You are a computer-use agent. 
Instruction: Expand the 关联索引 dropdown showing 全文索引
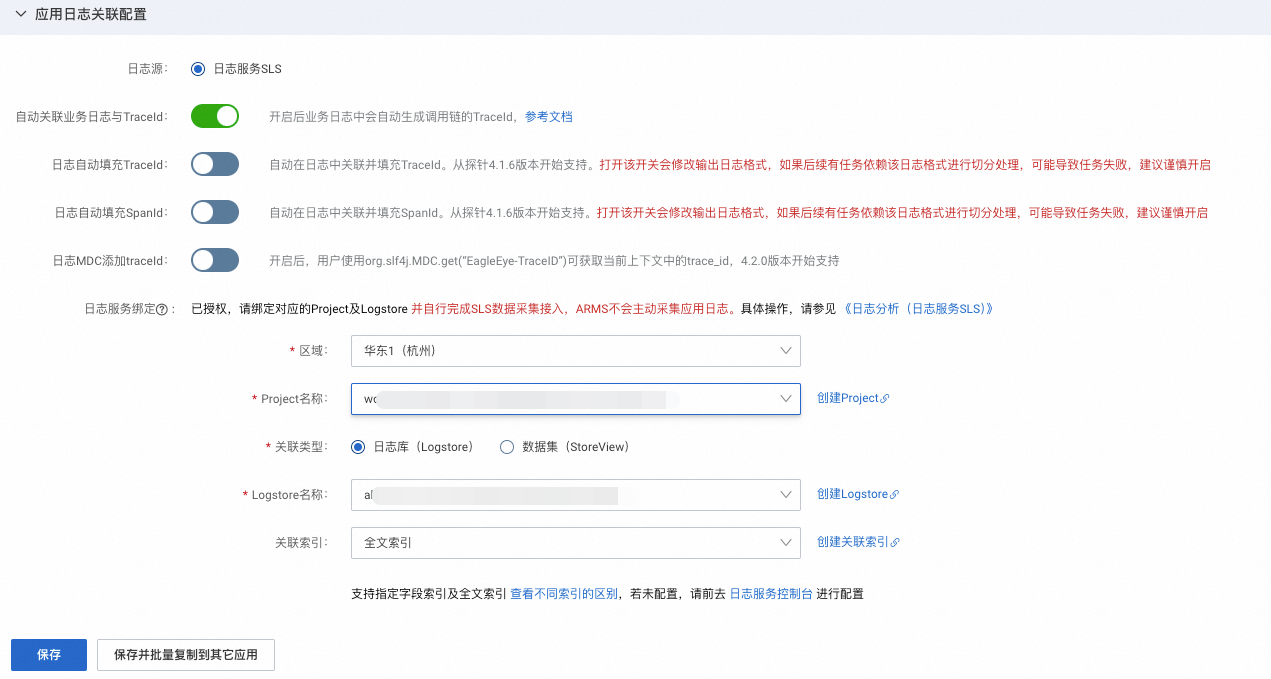pos(576,543)
